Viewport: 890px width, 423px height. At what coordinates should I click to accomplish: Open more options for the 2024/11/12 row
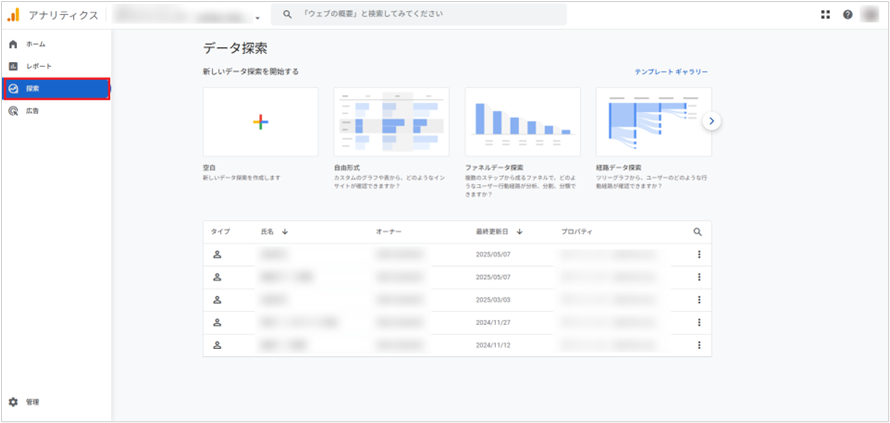pyautogui.click(x=699, y=345)
